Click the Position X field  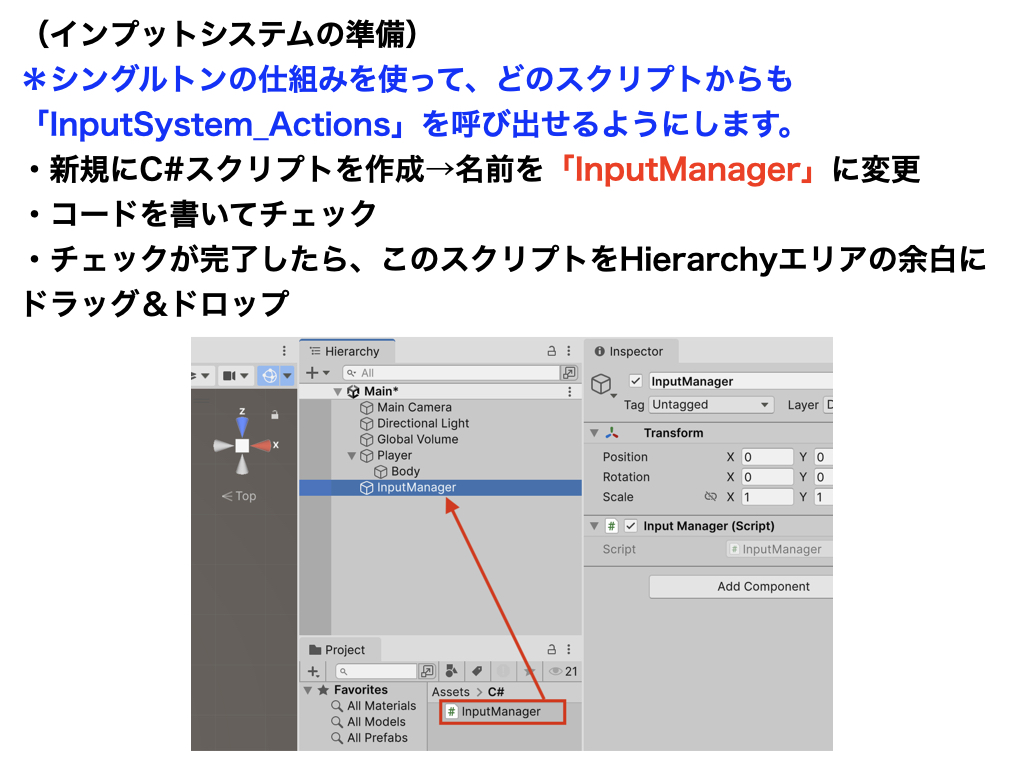767,457
